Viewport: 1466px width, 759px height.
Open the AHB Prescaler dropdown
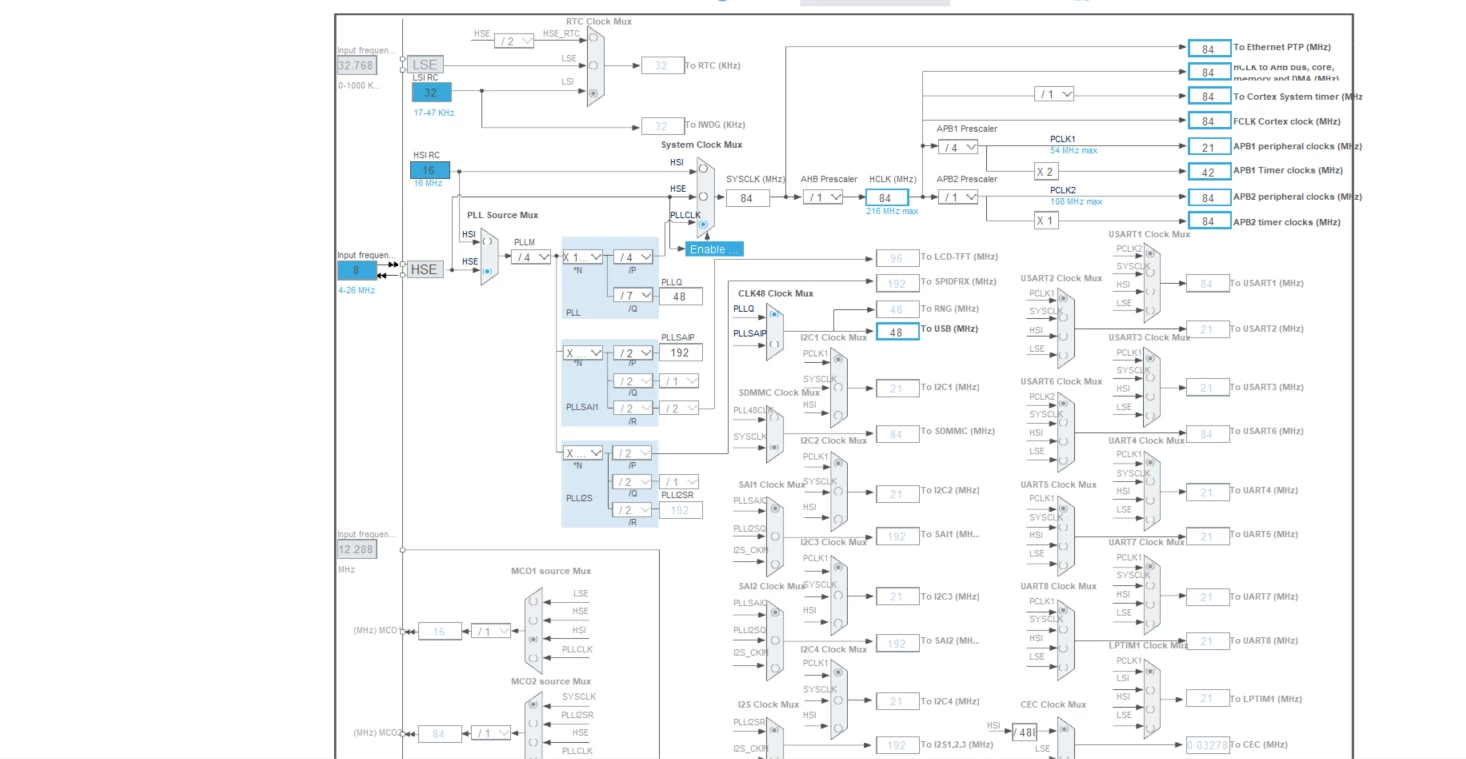point(823,198)
